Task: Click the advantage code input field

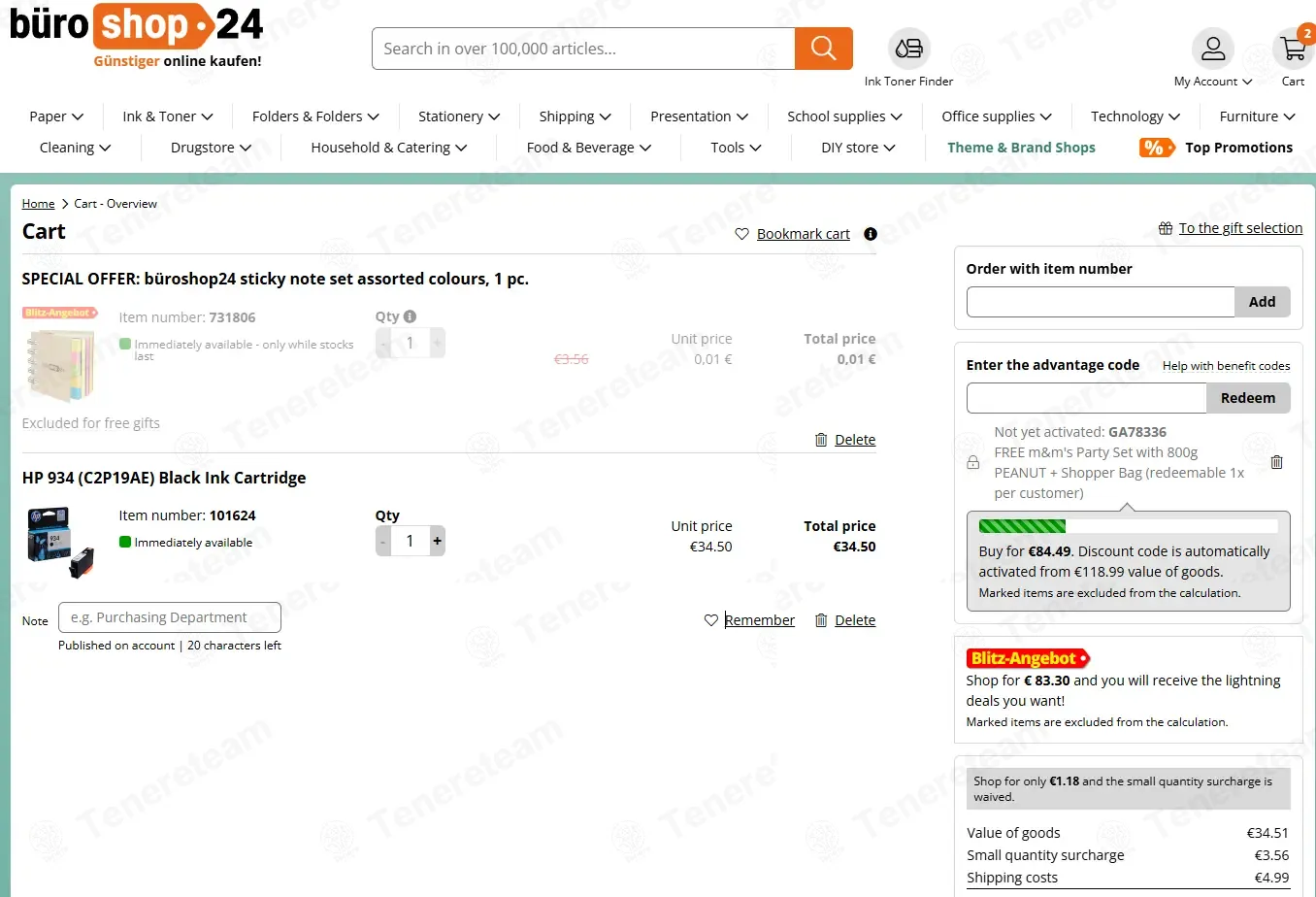Action: (1087, 398)
